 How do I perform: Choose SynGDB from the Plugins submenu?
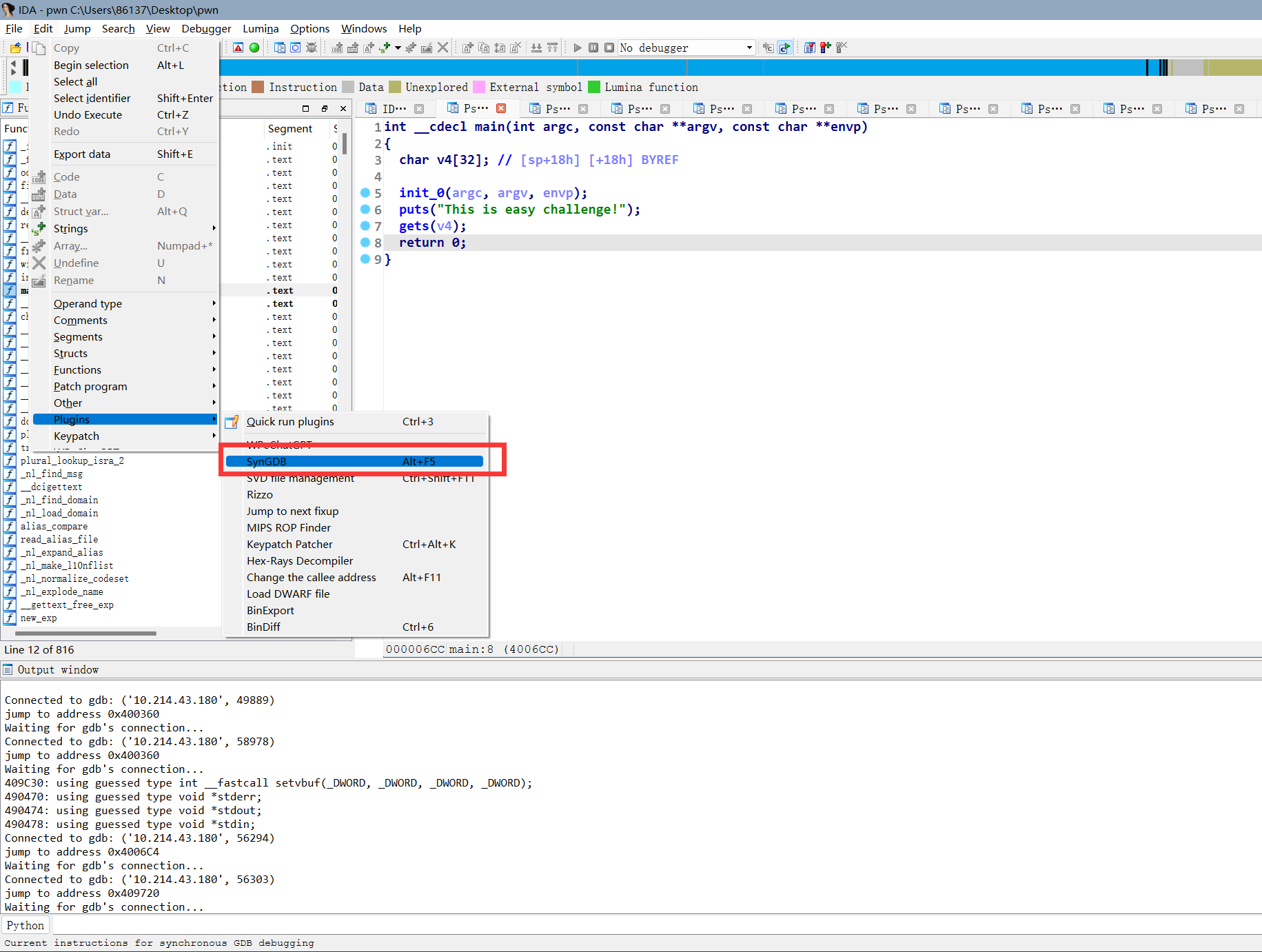pyautogui.click(x=354, y=462)
